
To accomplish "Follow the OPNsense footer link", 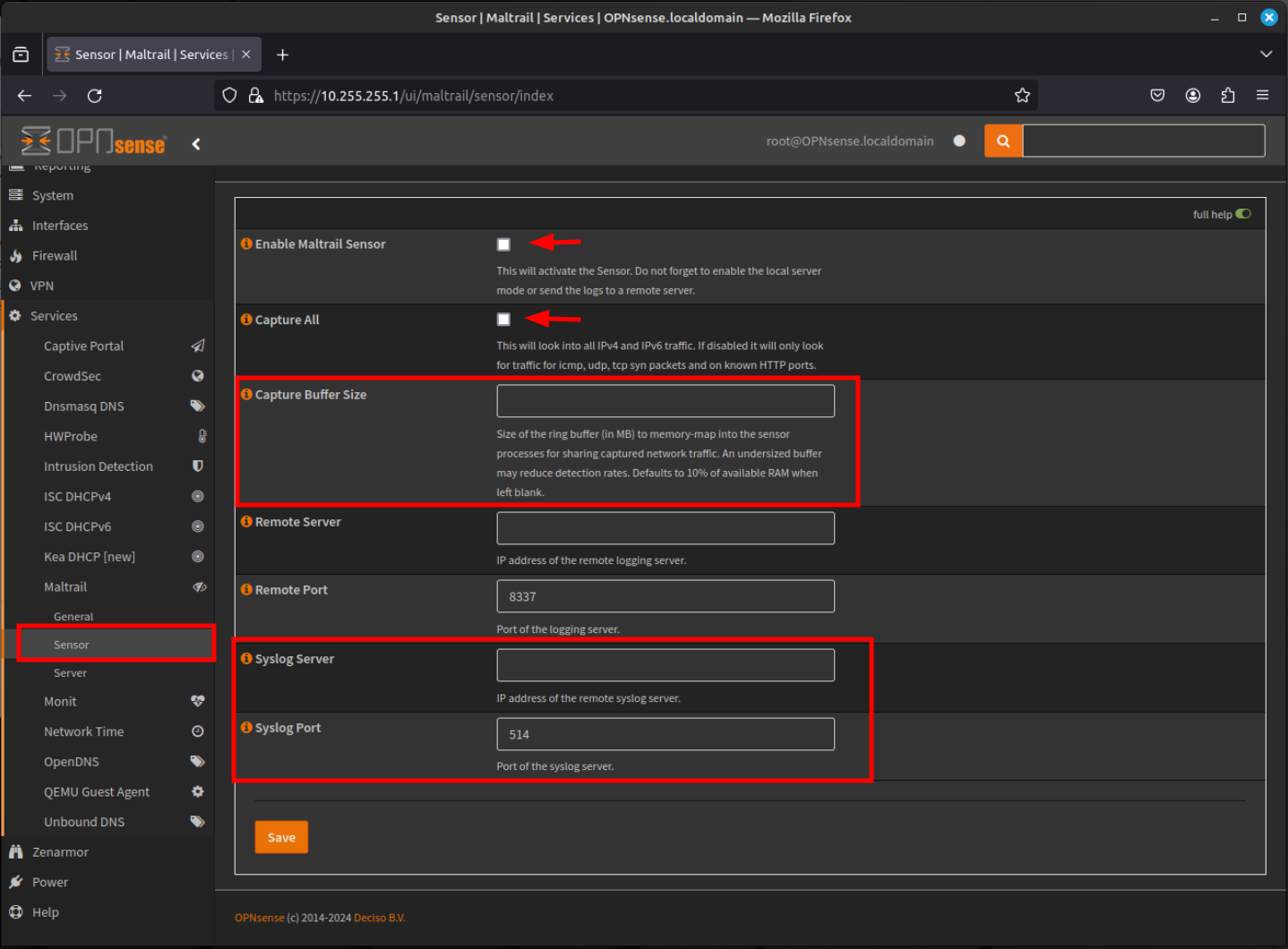I will click(259, 918).
